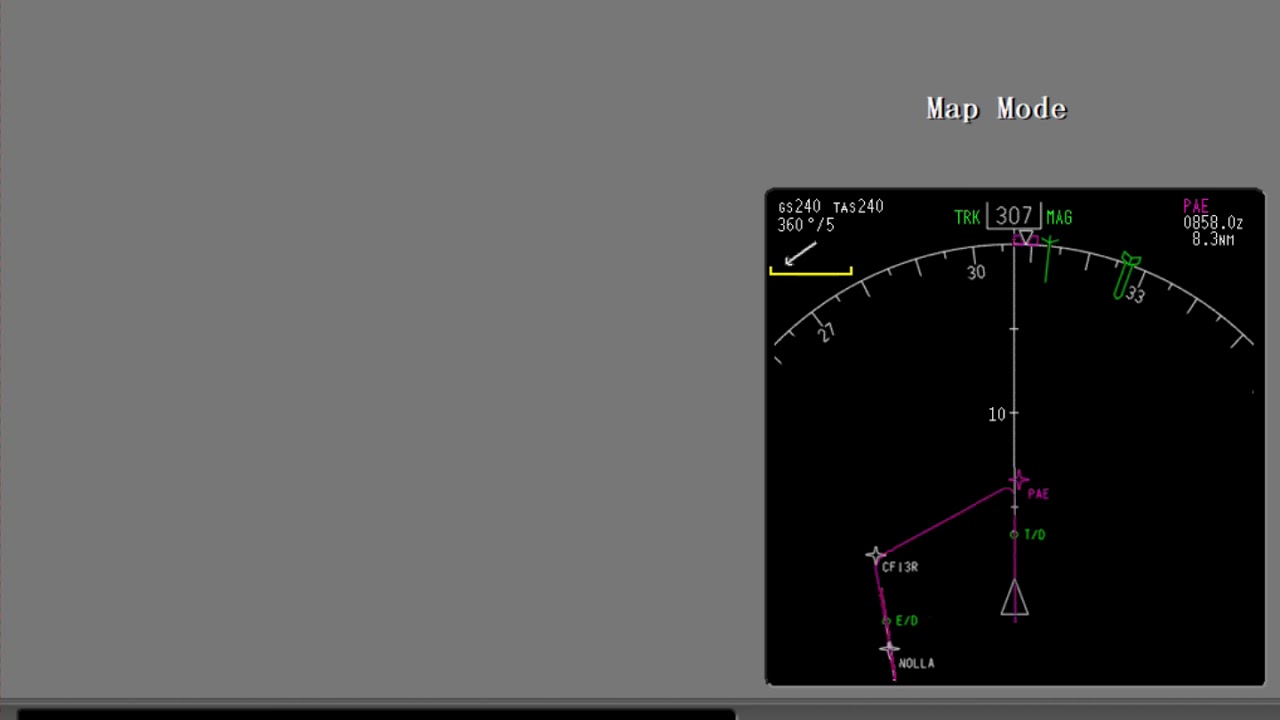Click the NOLLA waypoint star symbol

(x=889, y=649)
